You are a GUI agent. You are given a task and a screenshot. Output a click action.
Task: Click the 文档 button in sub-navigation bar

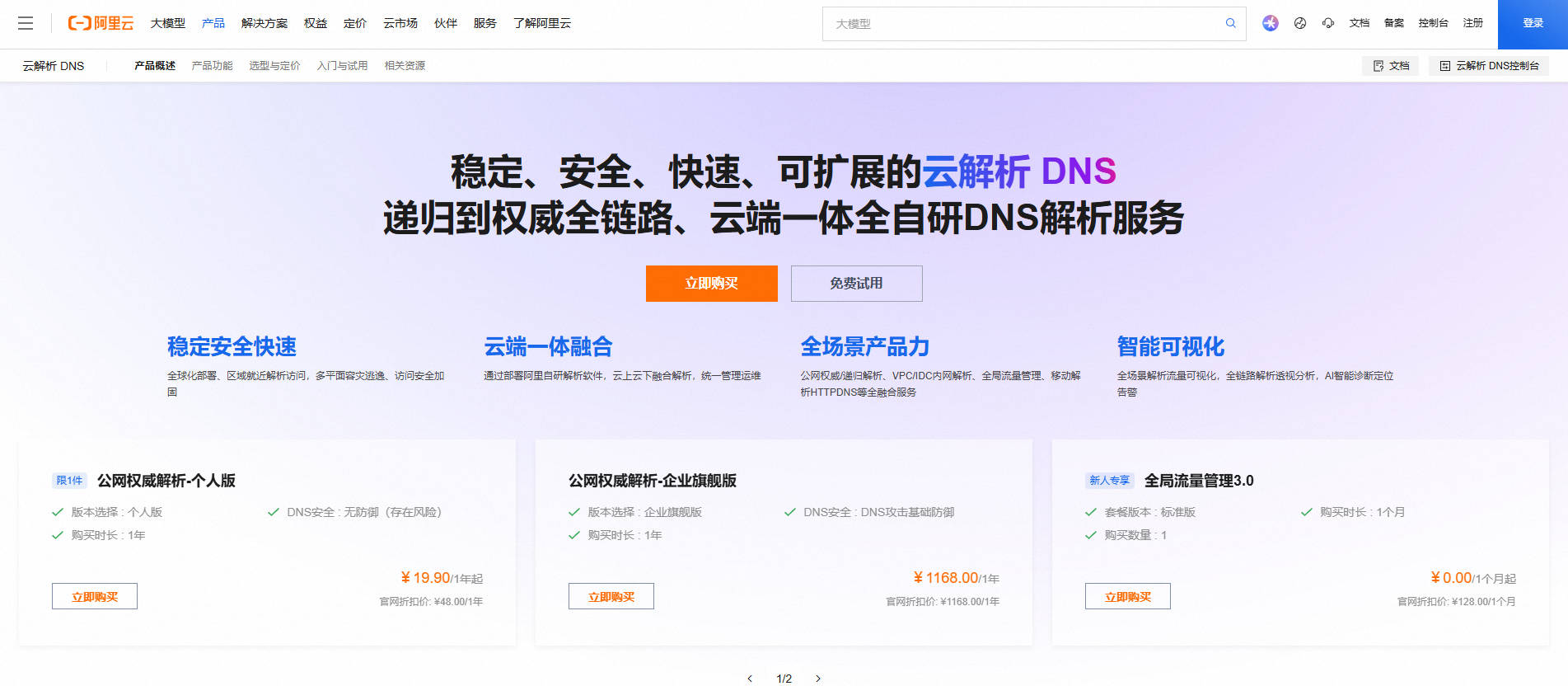click(1390, 66)
